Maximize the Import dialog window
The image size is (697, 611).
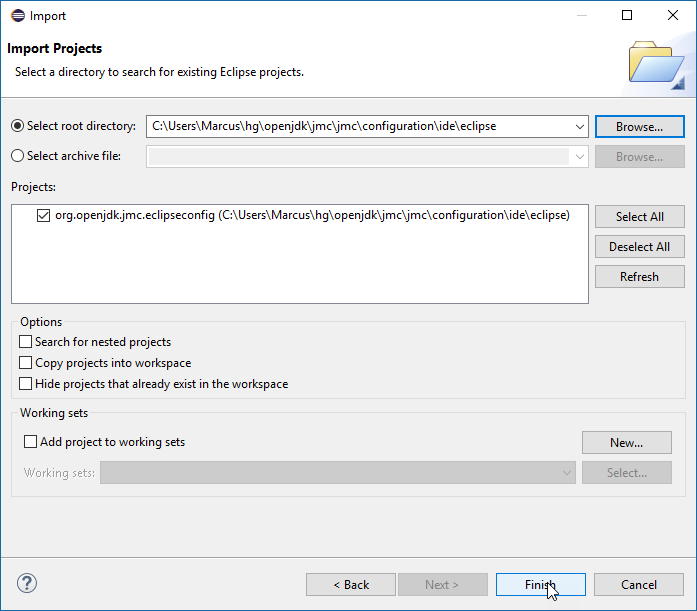point(627,15)
